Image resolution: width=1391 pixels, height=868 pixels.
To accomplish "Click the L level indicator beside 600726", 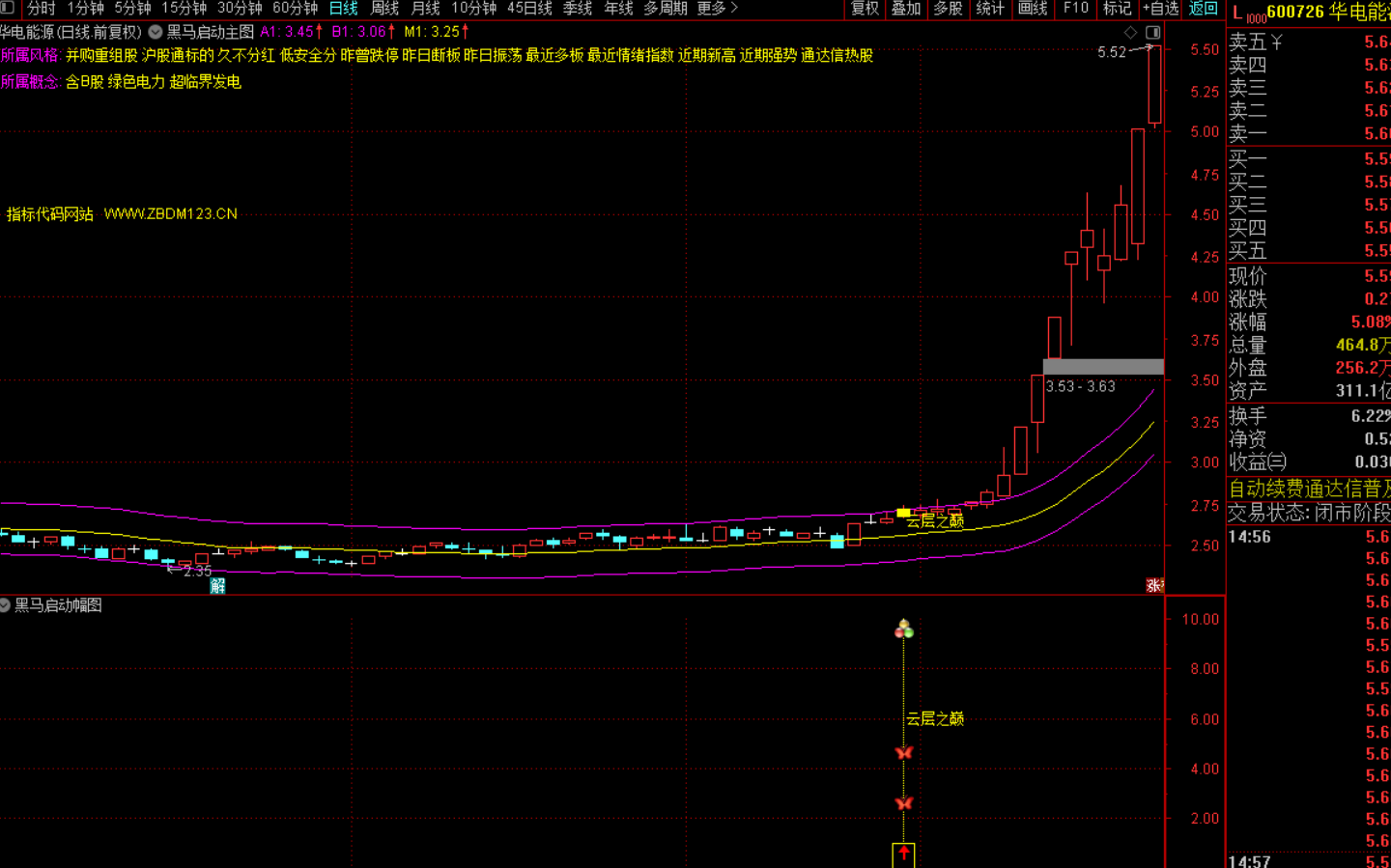I will (x=1238, y=13).
